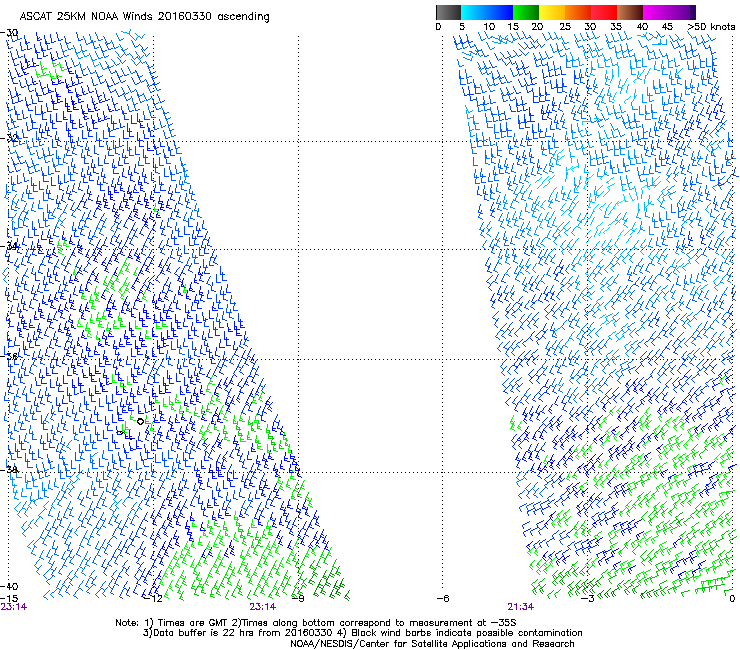Click the '-32' latitude axis label
The width and height of the screenshot is (740, 650).
[9, 138]
